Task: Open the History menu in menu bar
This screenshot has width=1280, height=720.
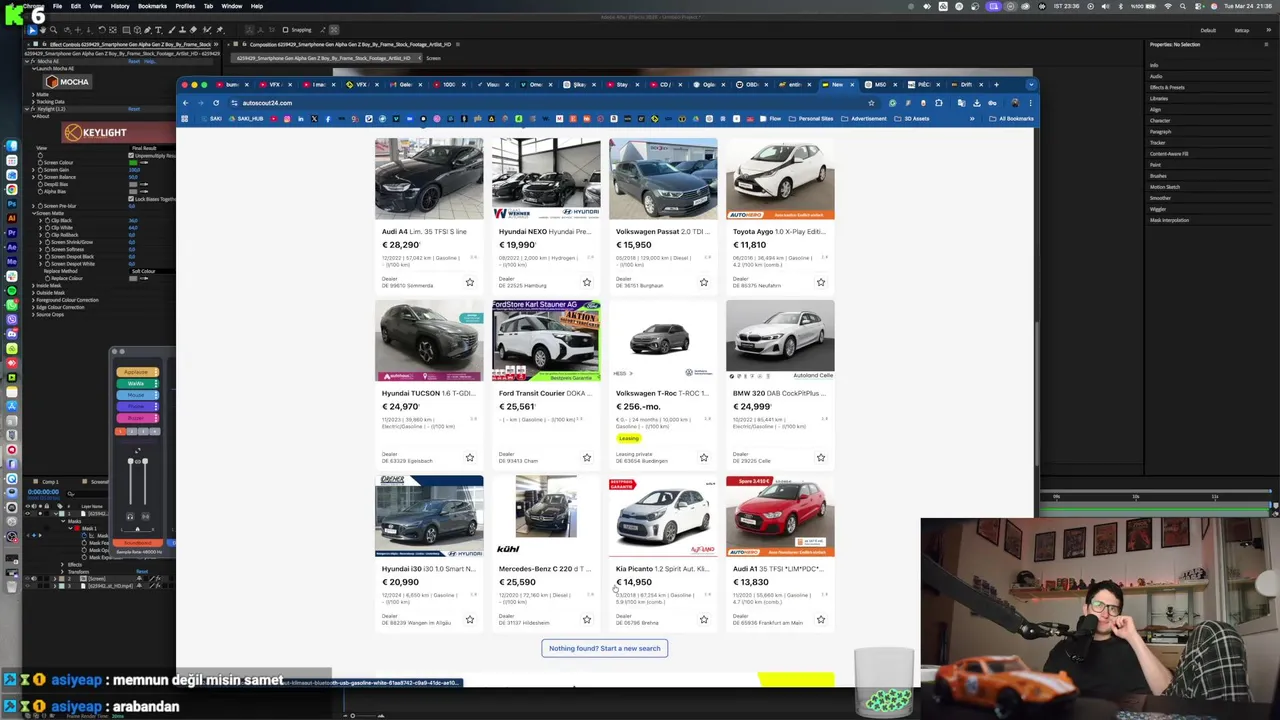Action: tap(119, 6)
